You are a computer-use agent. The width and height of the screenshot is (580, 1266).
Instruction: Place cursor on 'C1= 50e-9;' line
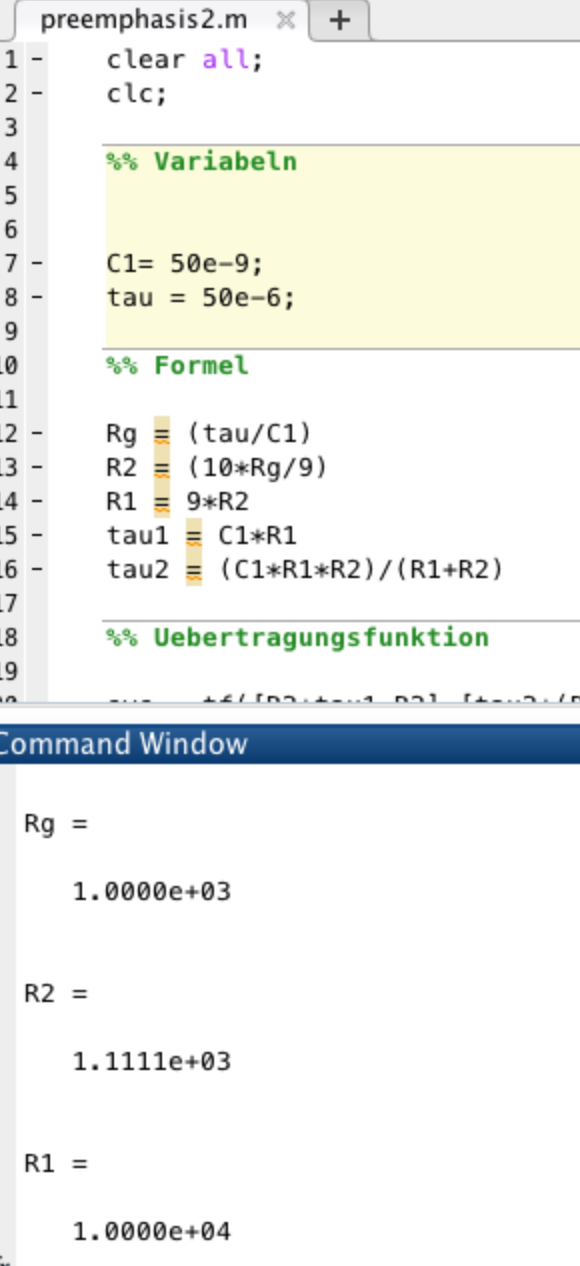pyautogui.click(x=185, y=264)
